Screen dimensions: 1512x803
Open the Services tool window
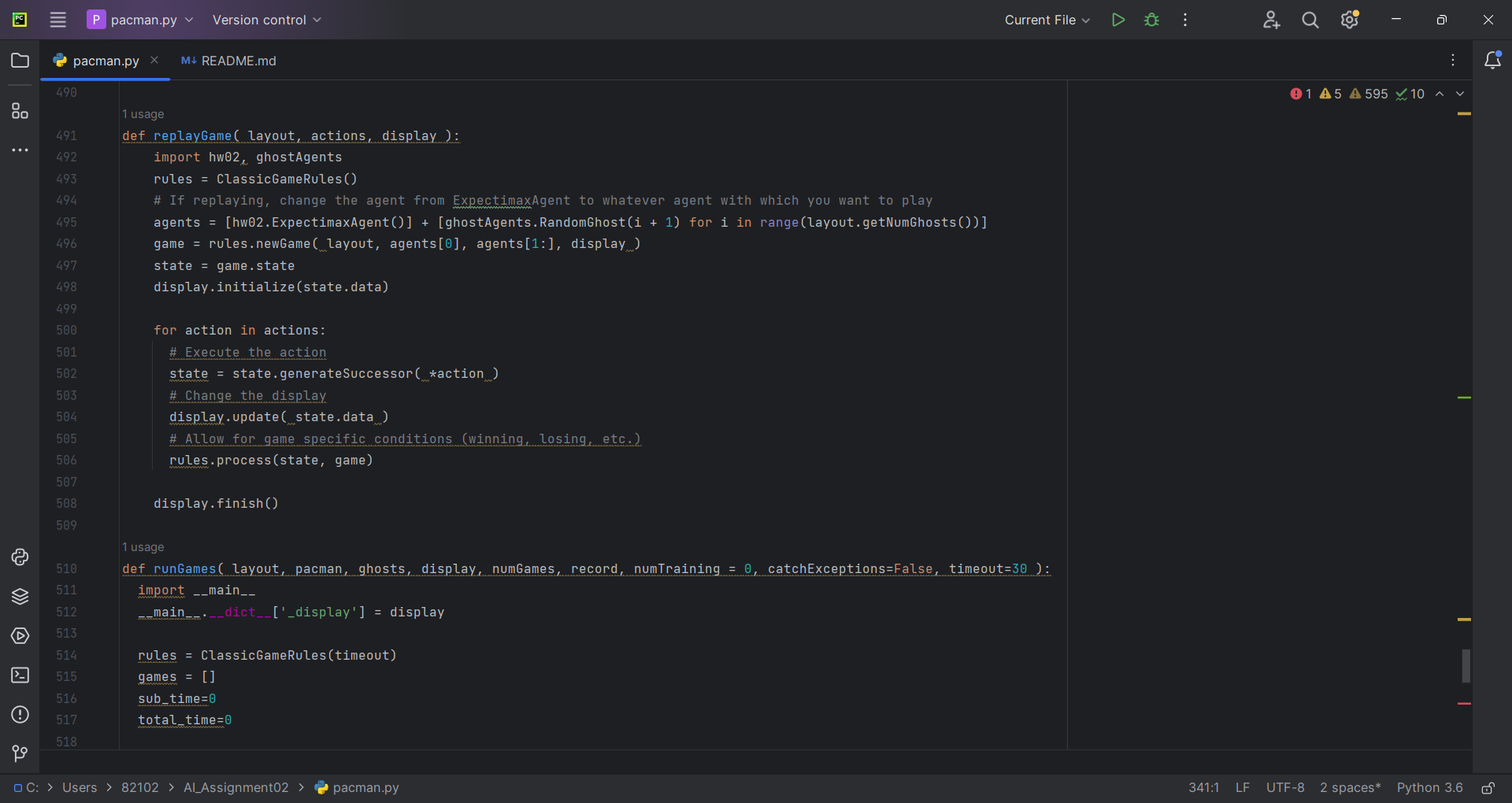20,636
